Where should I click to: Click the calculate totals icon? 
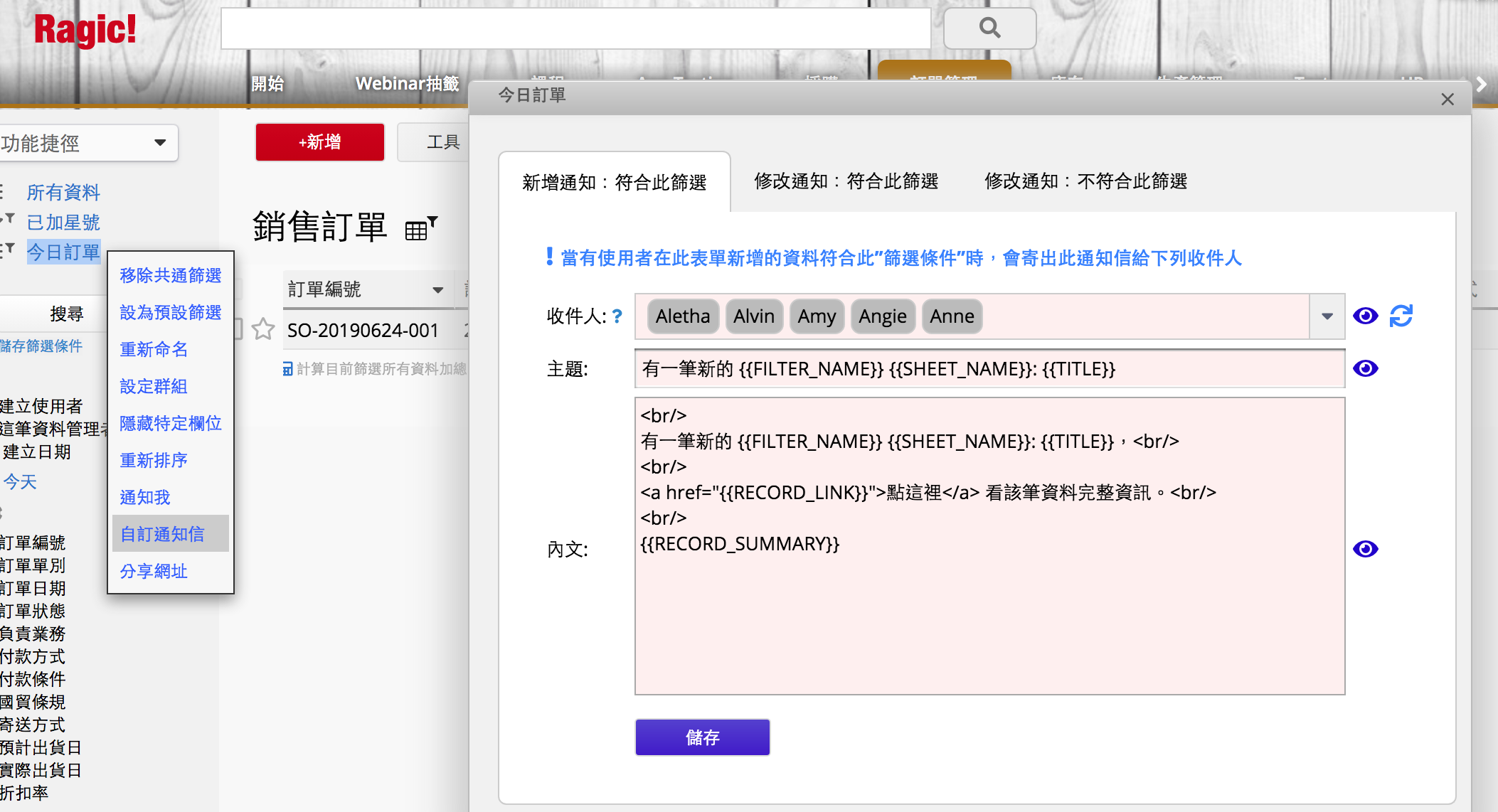click(x=287, y=369)
